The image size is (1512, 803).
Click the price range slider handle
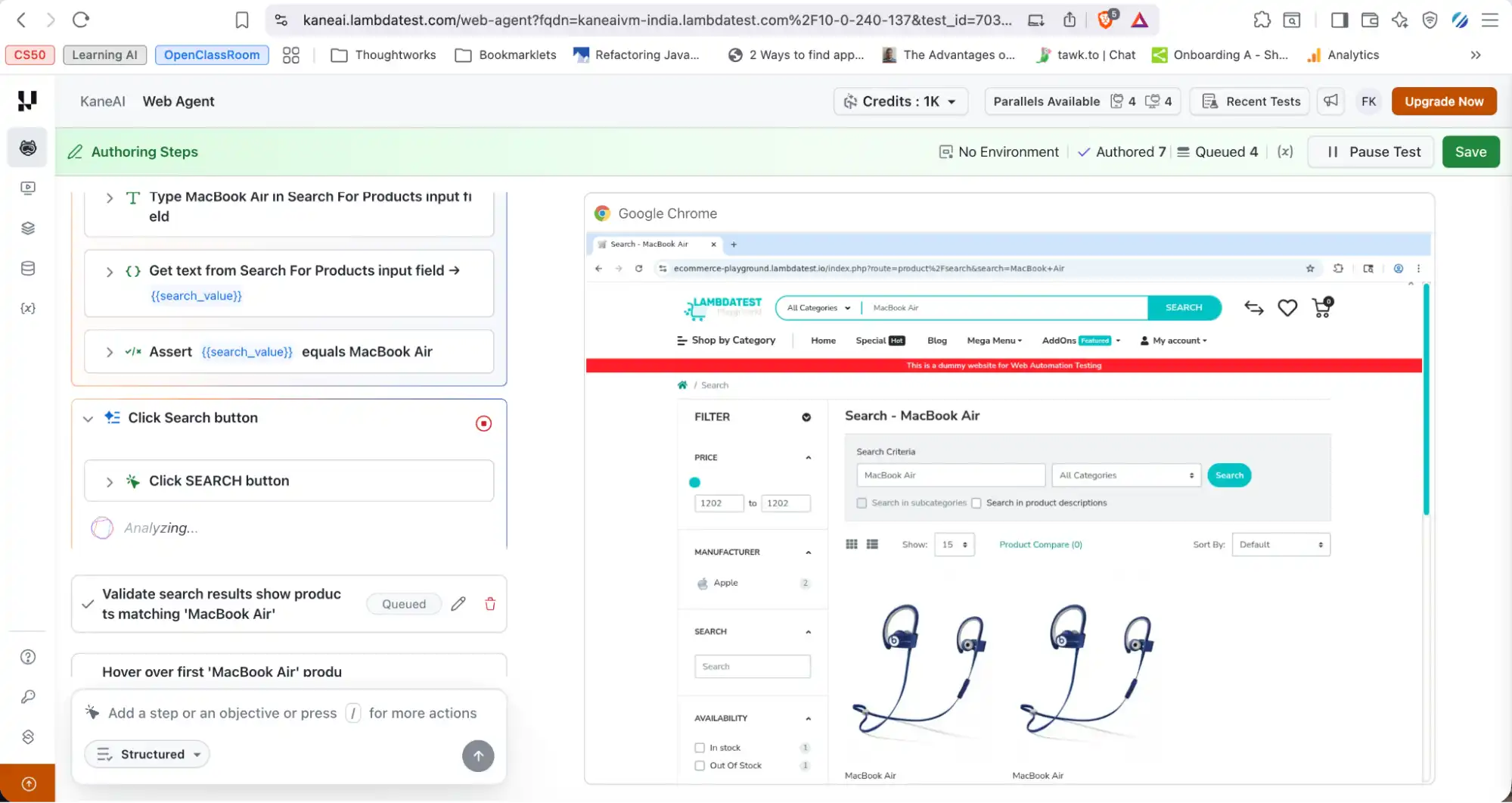(694, 482)
